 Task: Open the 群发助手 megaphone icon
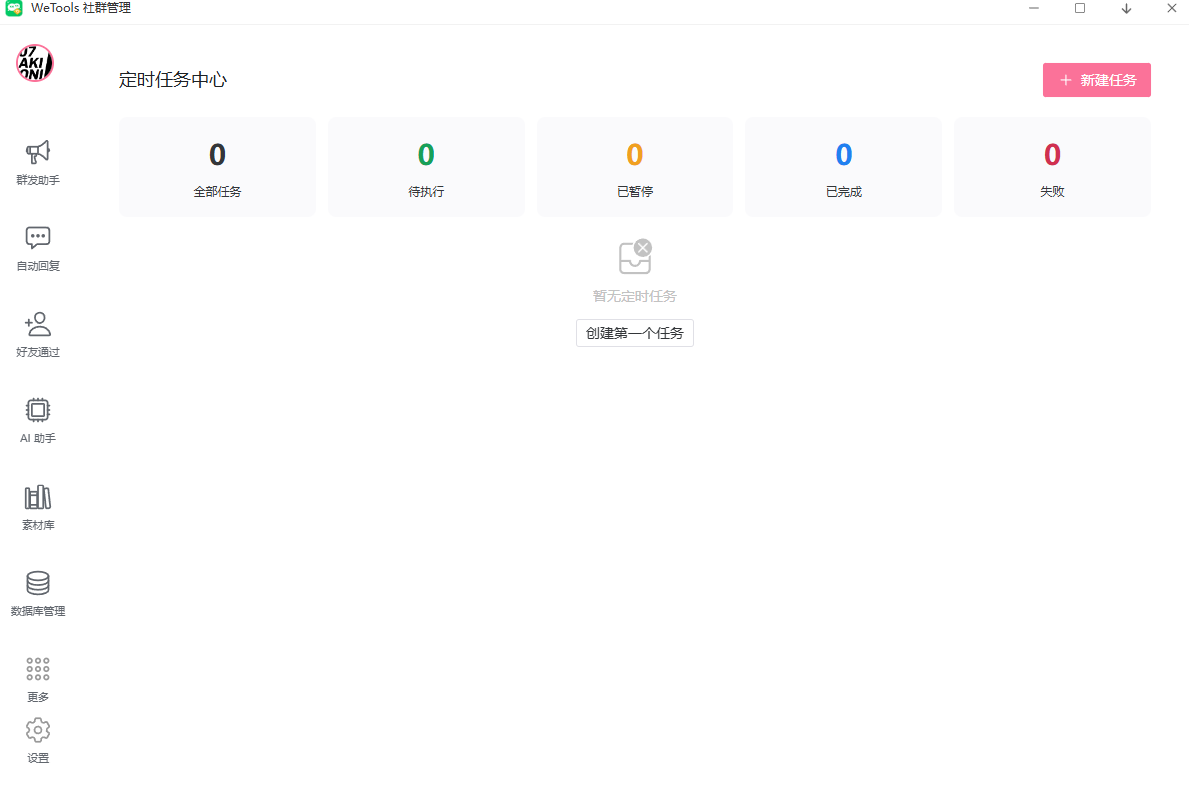[x=38, y=153]
